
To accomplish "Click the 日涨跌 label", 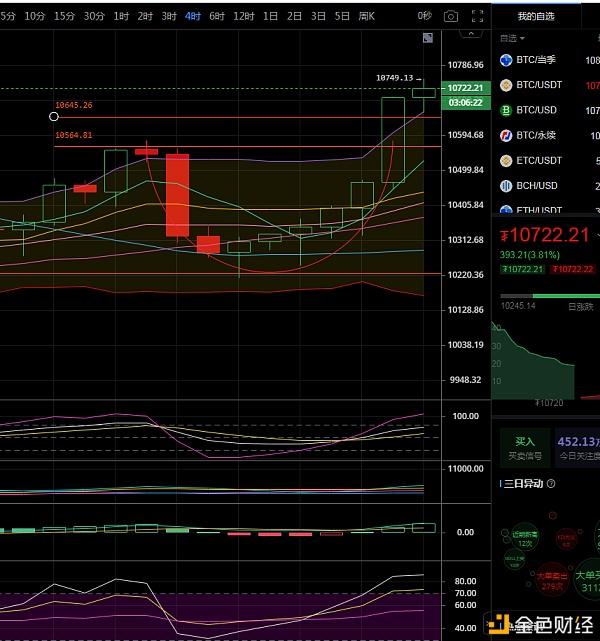I will pos(580,307).
